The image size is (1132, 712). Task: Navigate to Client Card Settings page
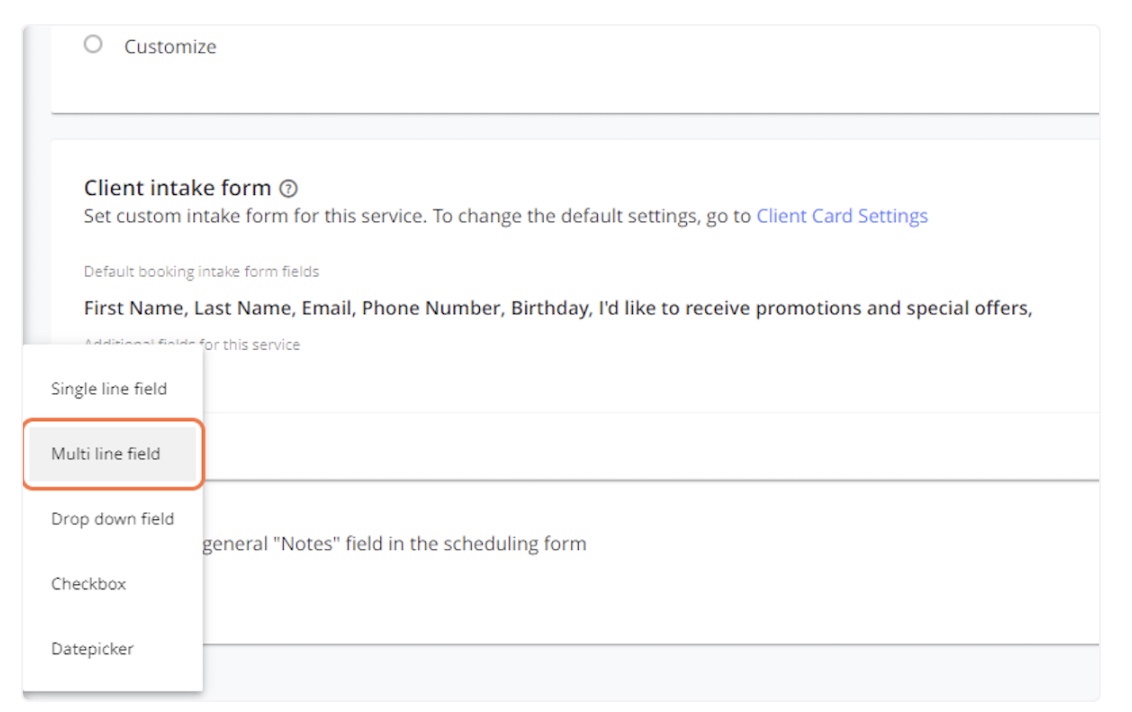click(x=843, y=215)
